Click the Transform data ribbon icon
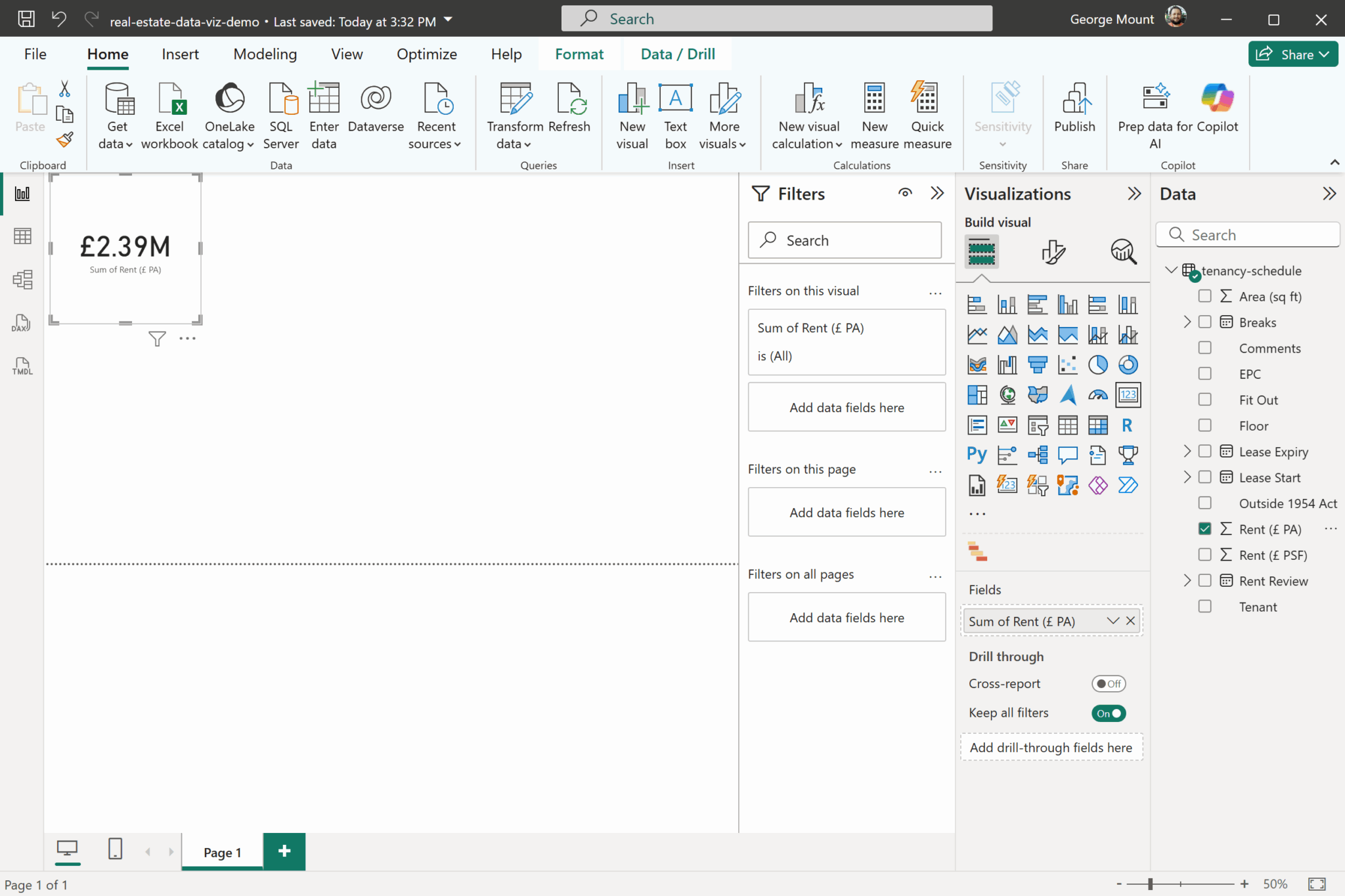Image resolution: width=1345 pixels, height=896 pixels. [x=515, y=115]
